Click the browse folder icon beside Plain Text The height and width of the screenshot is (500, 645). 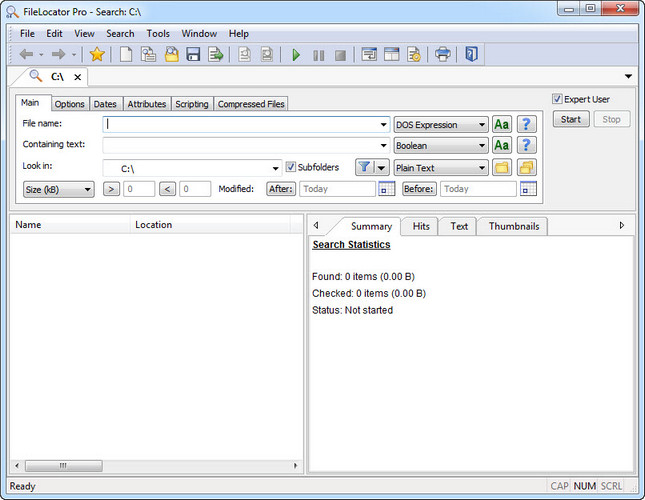click(502, 168)
